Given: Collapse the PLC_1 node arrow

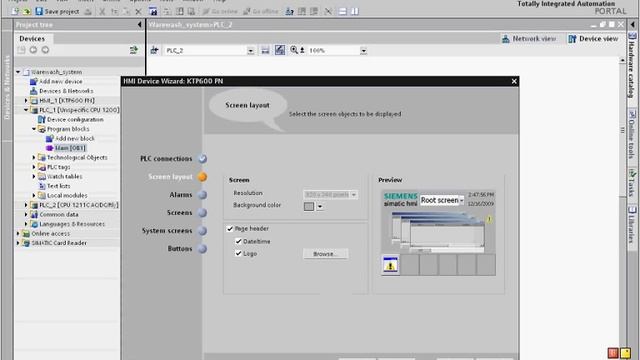Looking at the screenshot, I should click(x=26, y=110).
